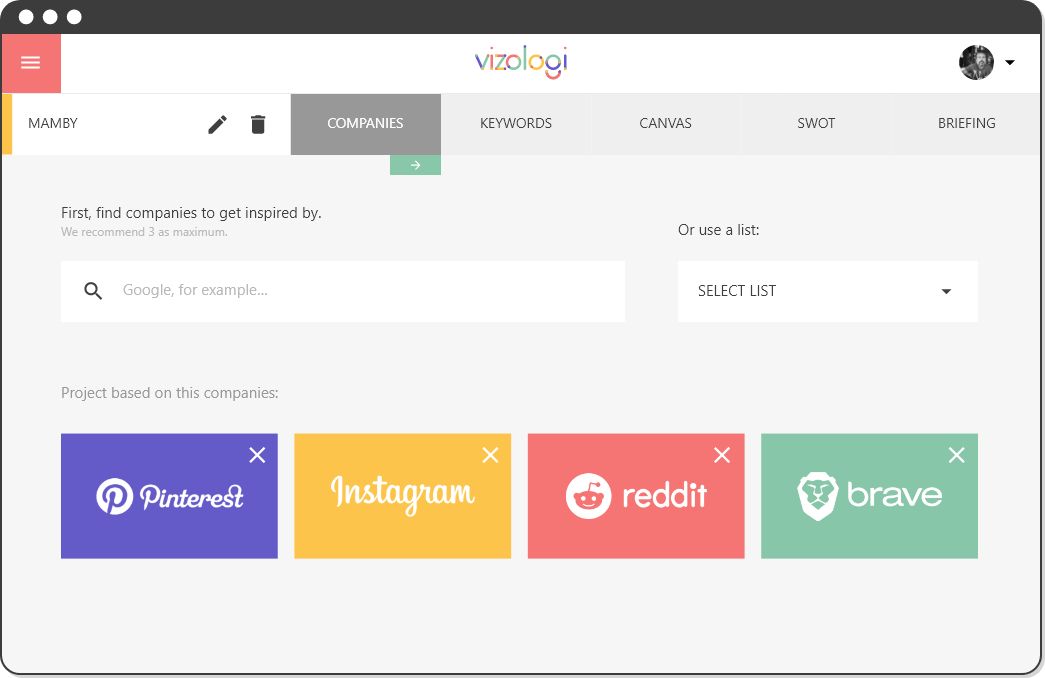This screenshot has width=1045, height=678.
Task: Go to the BRIEFING tab
Action: point(966,124)
